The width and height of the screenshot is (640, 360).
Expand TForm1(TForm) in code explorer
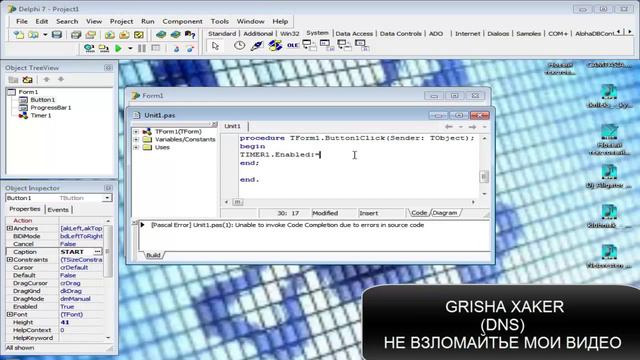pyautogui.click(x=136, y=132)
